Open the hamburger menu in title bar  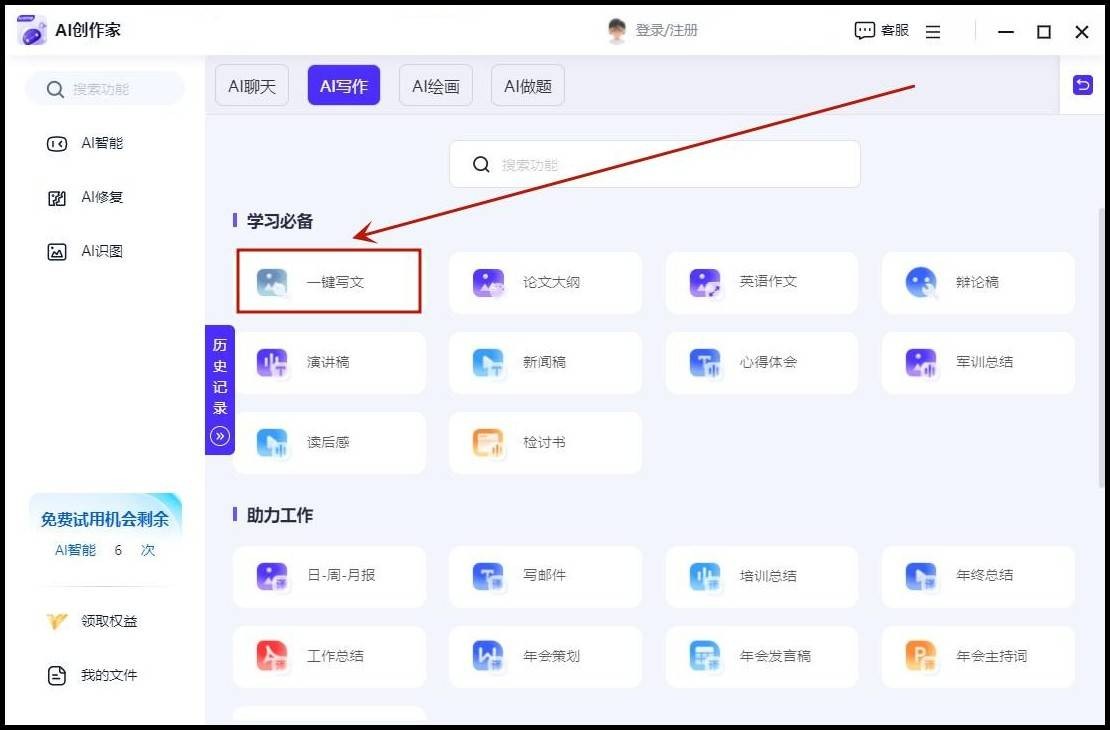click(x=933, y=32)
